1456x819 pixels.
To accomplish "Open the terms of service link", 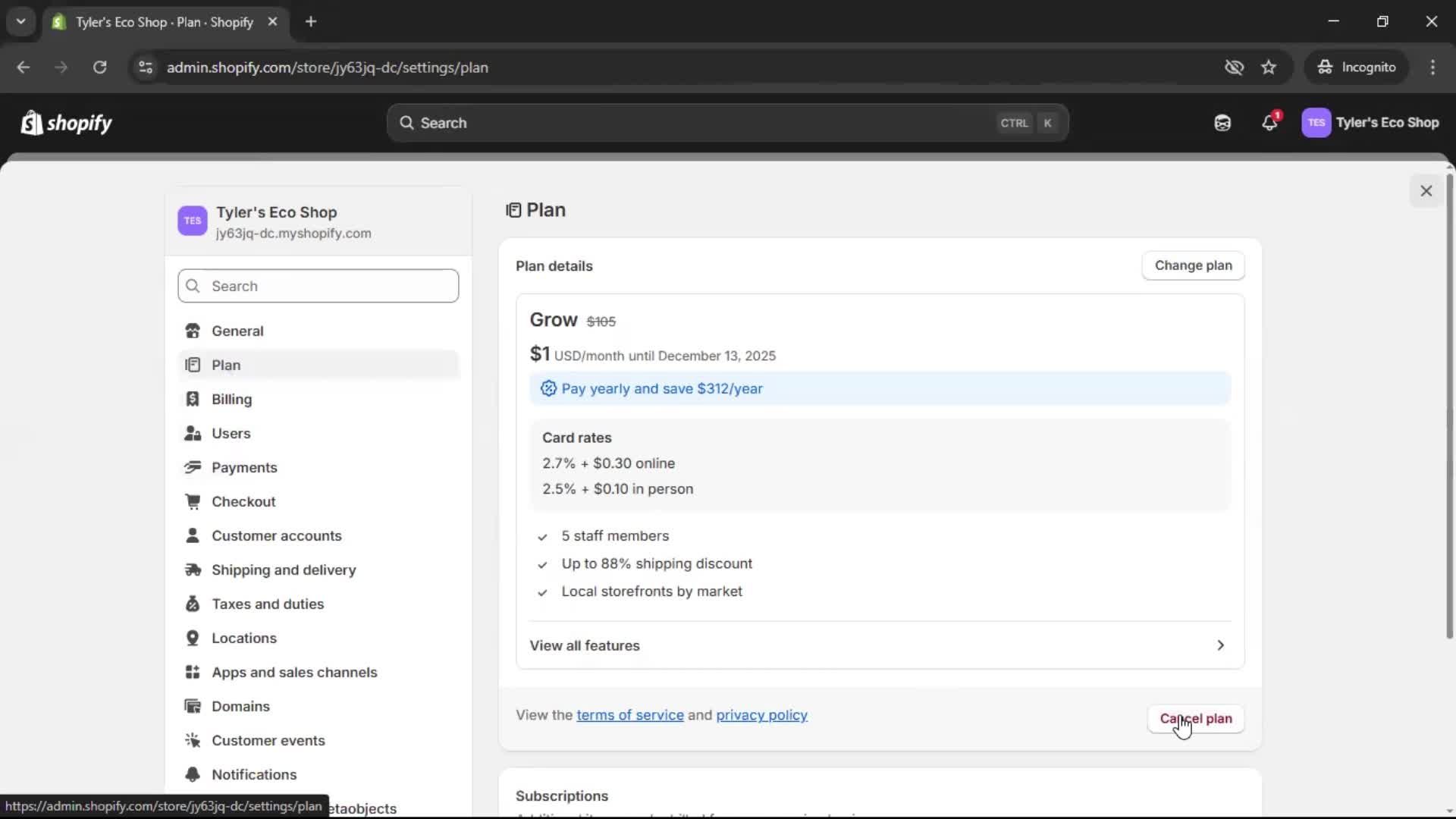I will pos(629,715).
